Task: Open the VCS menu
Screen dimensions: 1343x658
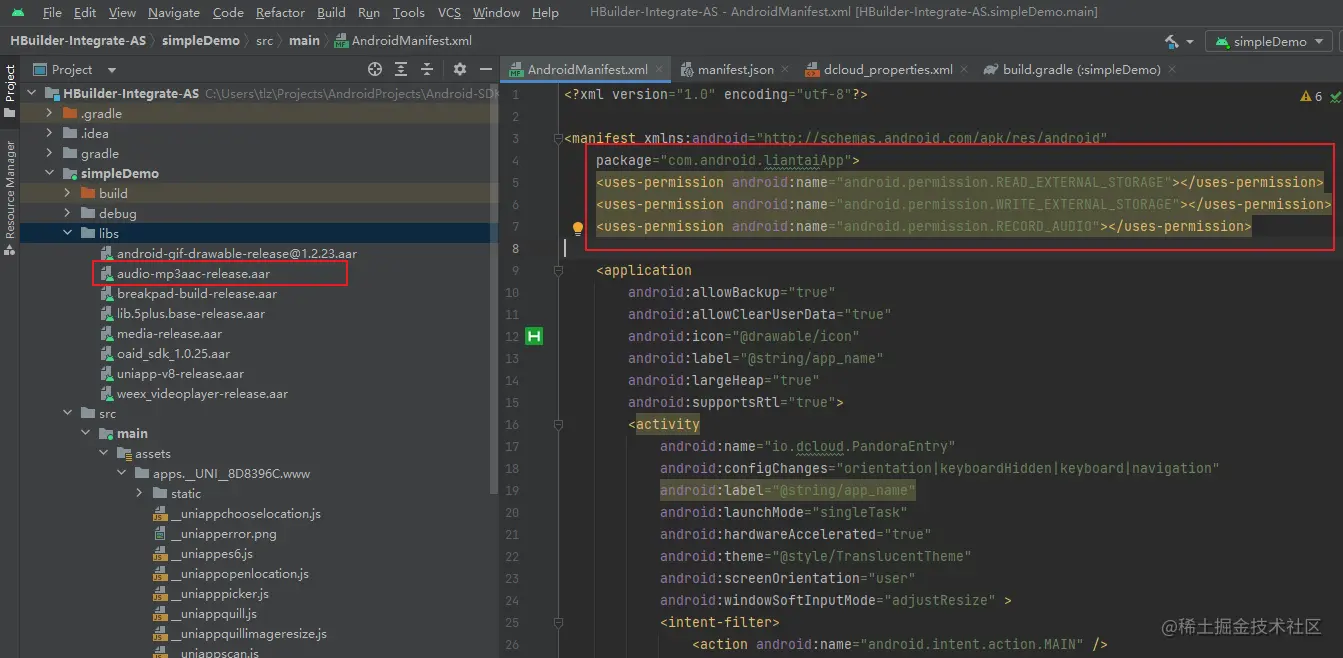Action: pyautogui.click(x=450, y=13)
